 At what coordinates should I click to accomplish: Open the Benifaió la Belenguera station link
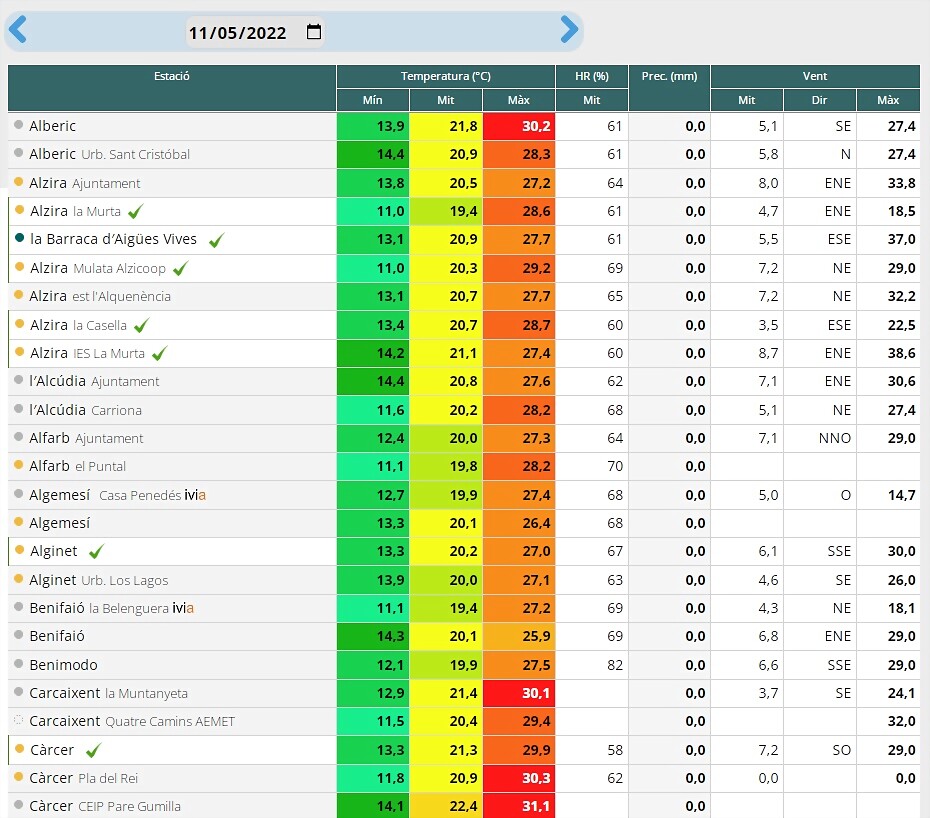pyautogui.click(x=112, y=608)
